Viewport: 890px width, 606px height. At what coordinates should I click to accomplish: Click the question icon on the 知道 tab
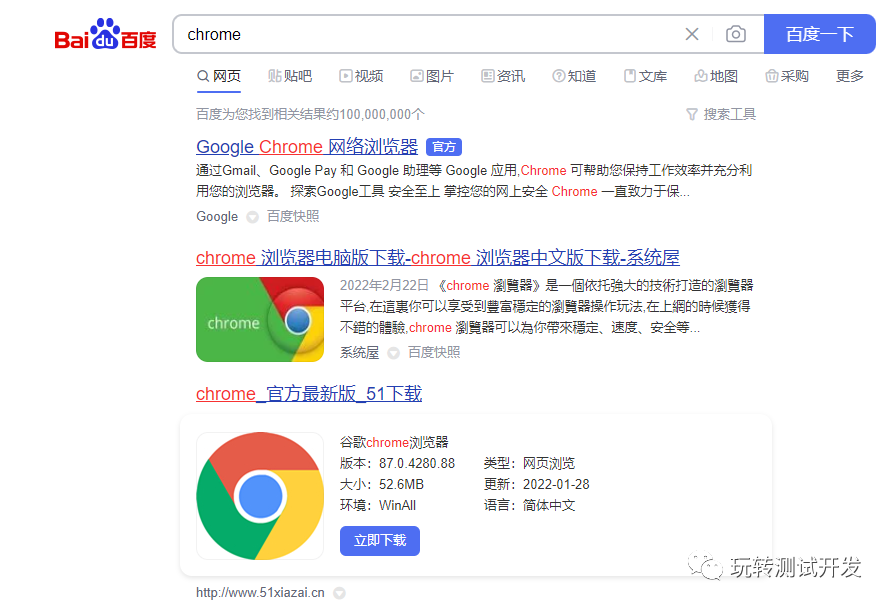[x=560, y=76]
